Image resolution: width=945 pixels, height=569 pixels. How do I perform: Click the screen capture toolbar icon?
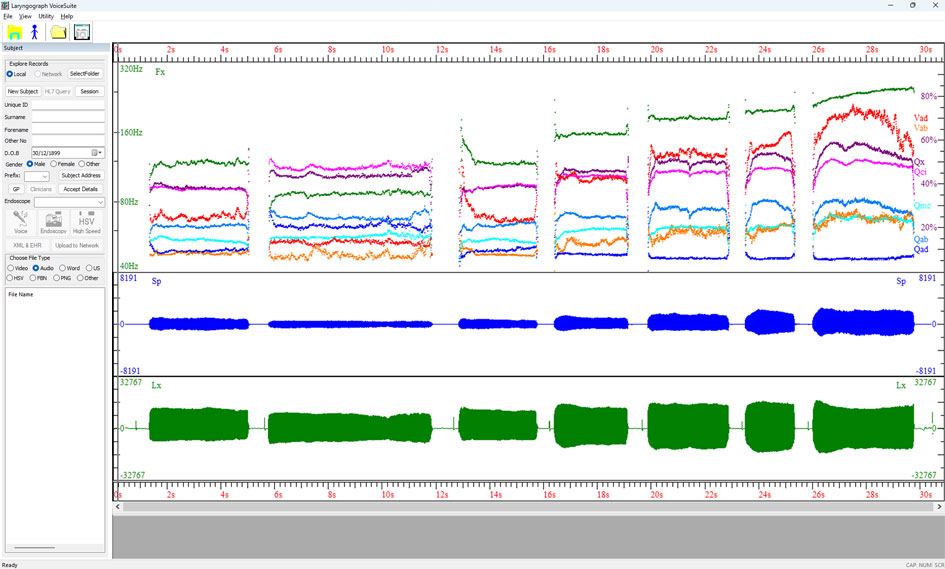[x=82, y=32]
